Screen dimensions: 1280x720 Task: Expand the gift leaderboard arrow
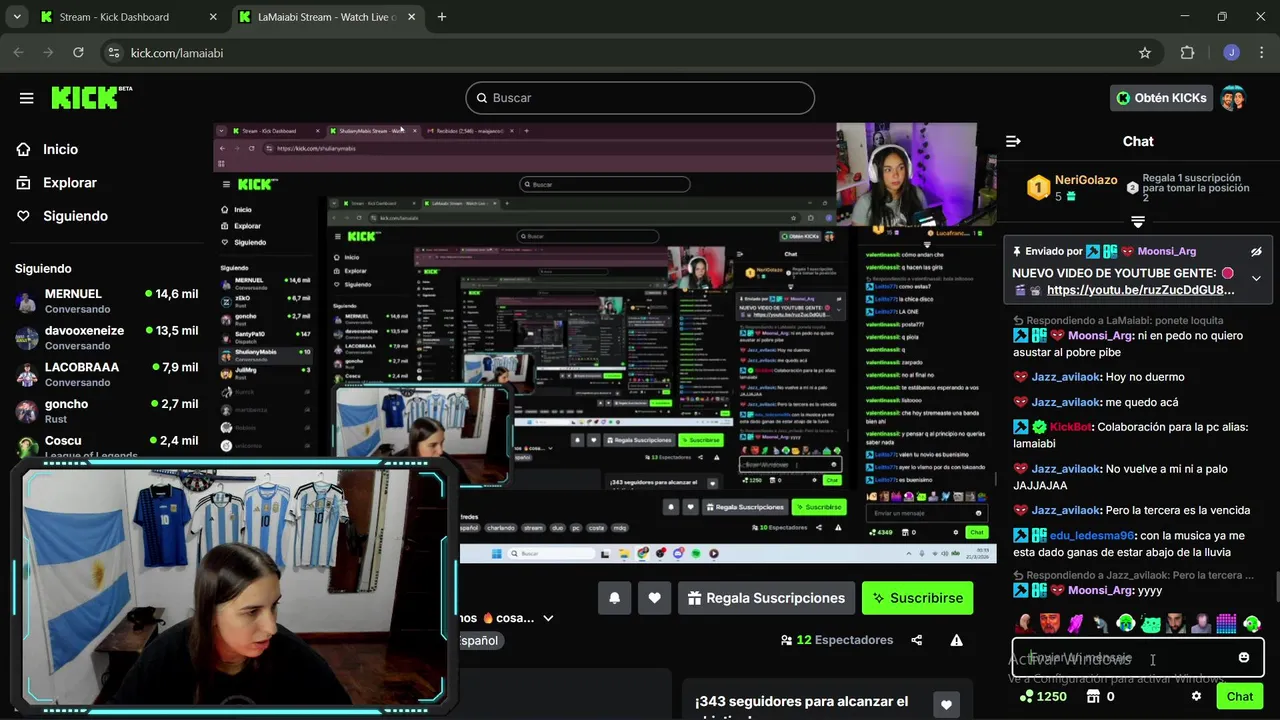[1137, 221]
